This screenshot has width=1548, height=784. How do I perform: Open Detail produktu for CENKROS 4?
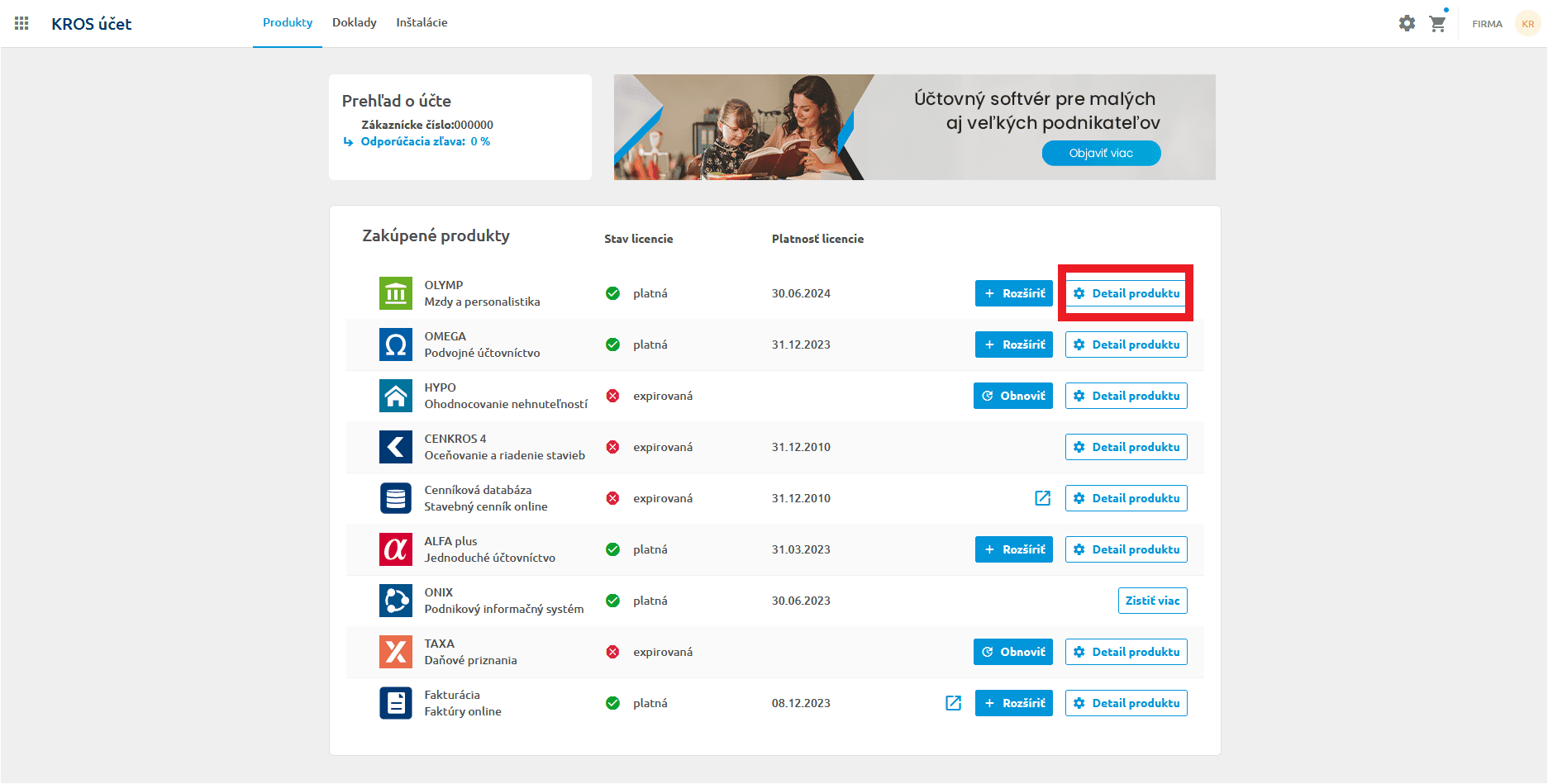point(1126,447)
